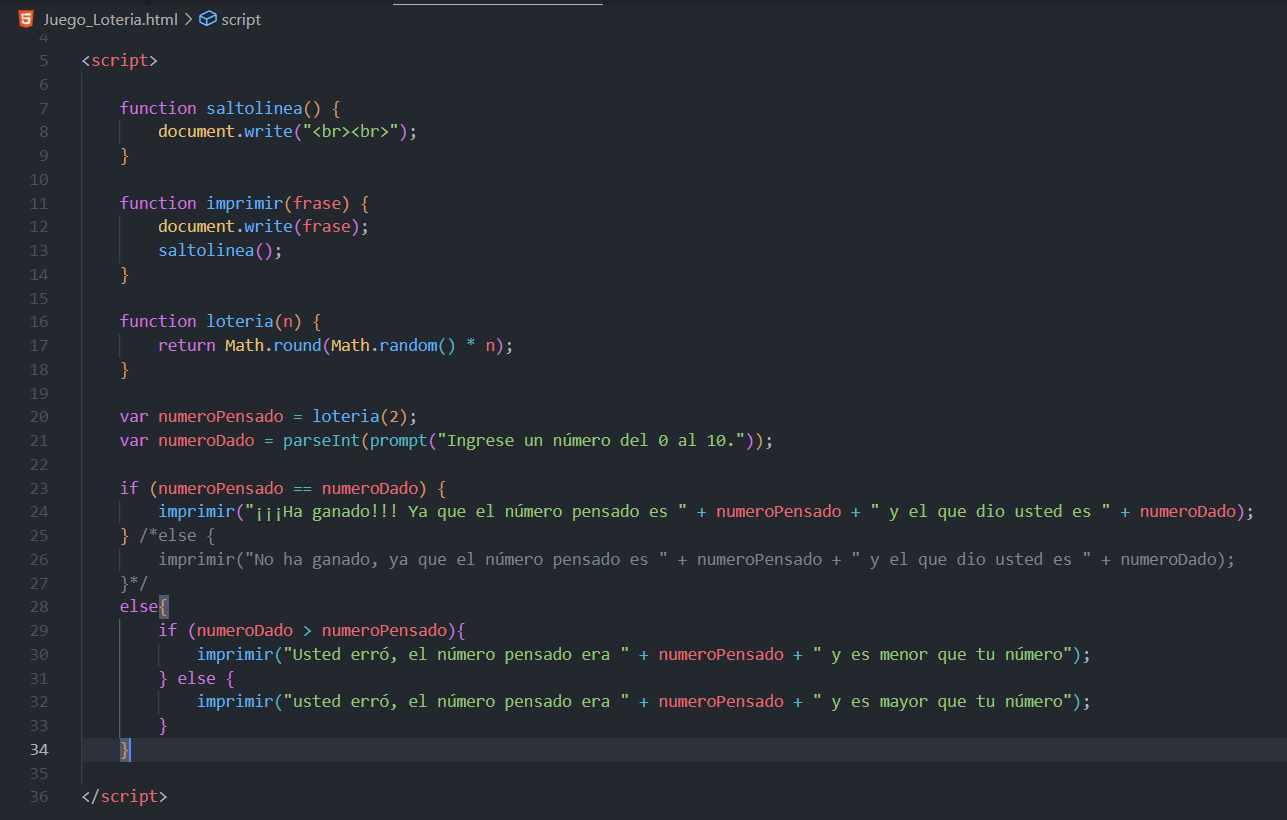This screenshot has width=1287, height=820.
Task: Click the script cube symbol icon
Action: (x=207, y=19)
